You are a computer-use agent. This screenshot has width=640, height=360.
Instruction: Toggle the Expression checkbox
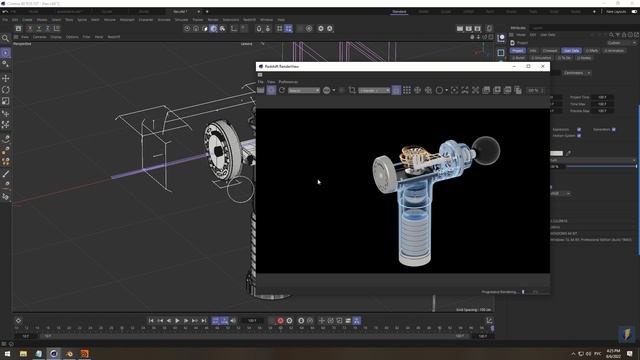pyautogui.click(x=579, y=129)
